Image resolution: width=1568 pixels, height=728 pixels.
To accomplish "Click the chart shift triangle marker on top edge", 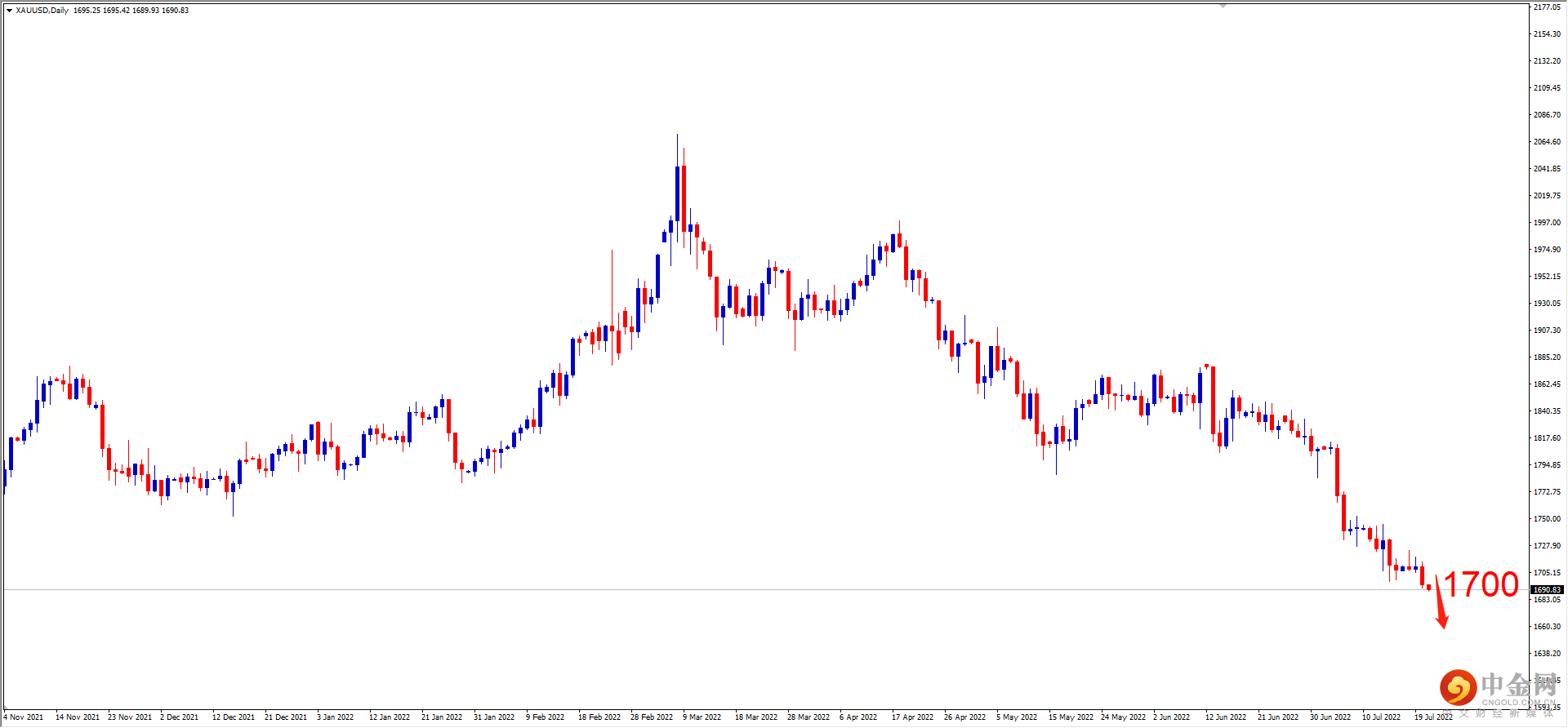I will coord(1223,6).
